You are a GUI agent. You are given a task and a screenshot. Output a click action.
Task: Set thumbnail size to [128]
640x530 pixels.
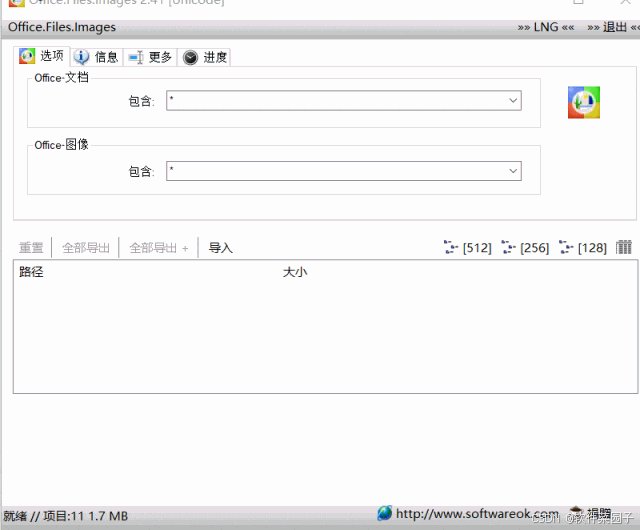(x=582, y=247)
